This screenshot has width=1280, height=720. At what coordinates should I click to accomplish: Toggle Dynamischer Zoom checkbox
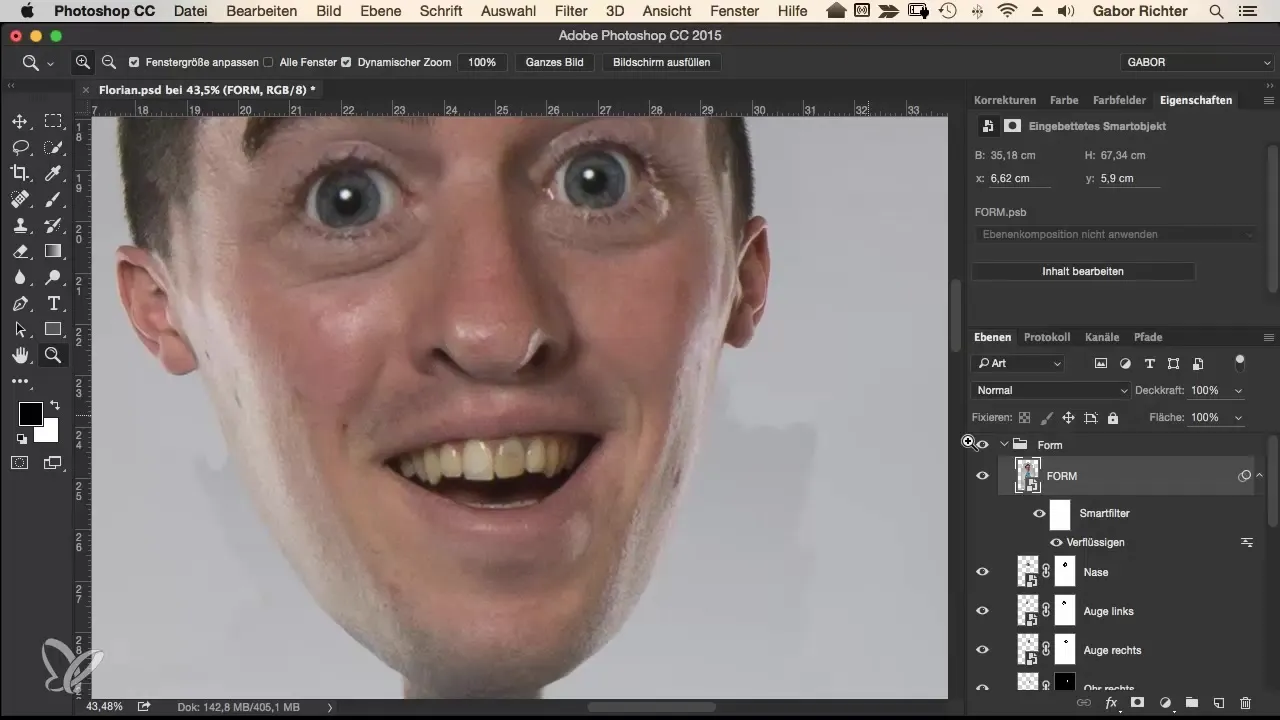pos(346,62)
